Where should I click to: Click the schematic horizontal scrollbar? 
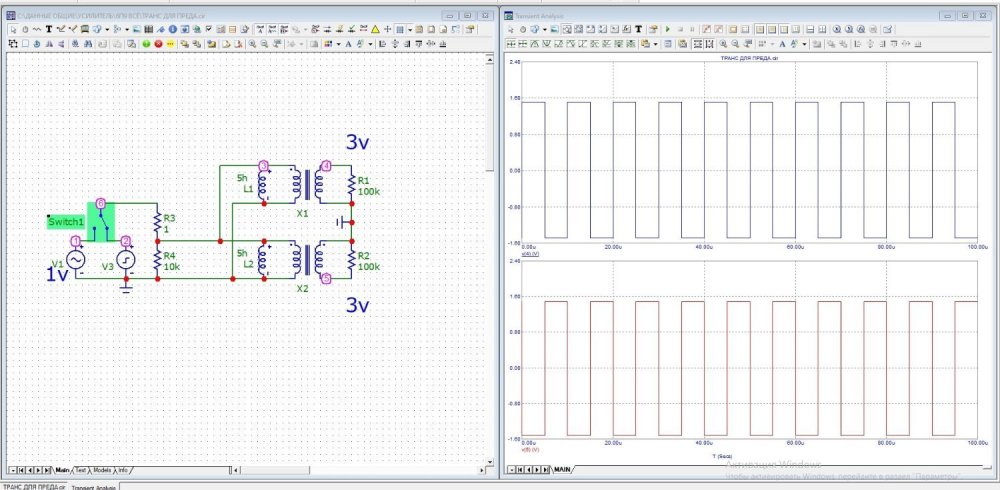[300, 469]
